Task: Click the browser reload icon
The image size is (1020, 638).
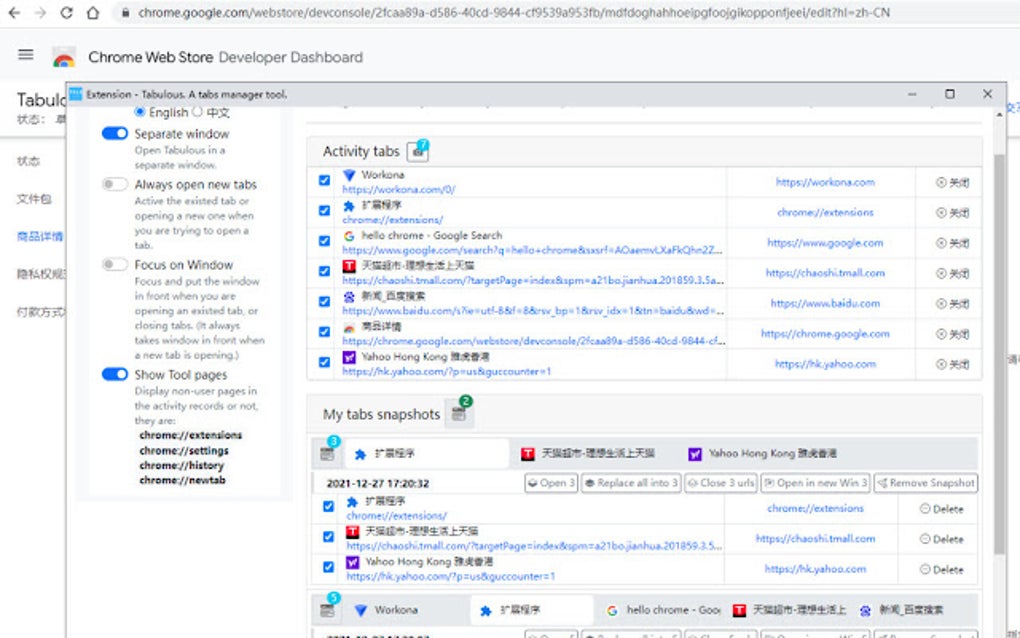Action: click(65, 14)
